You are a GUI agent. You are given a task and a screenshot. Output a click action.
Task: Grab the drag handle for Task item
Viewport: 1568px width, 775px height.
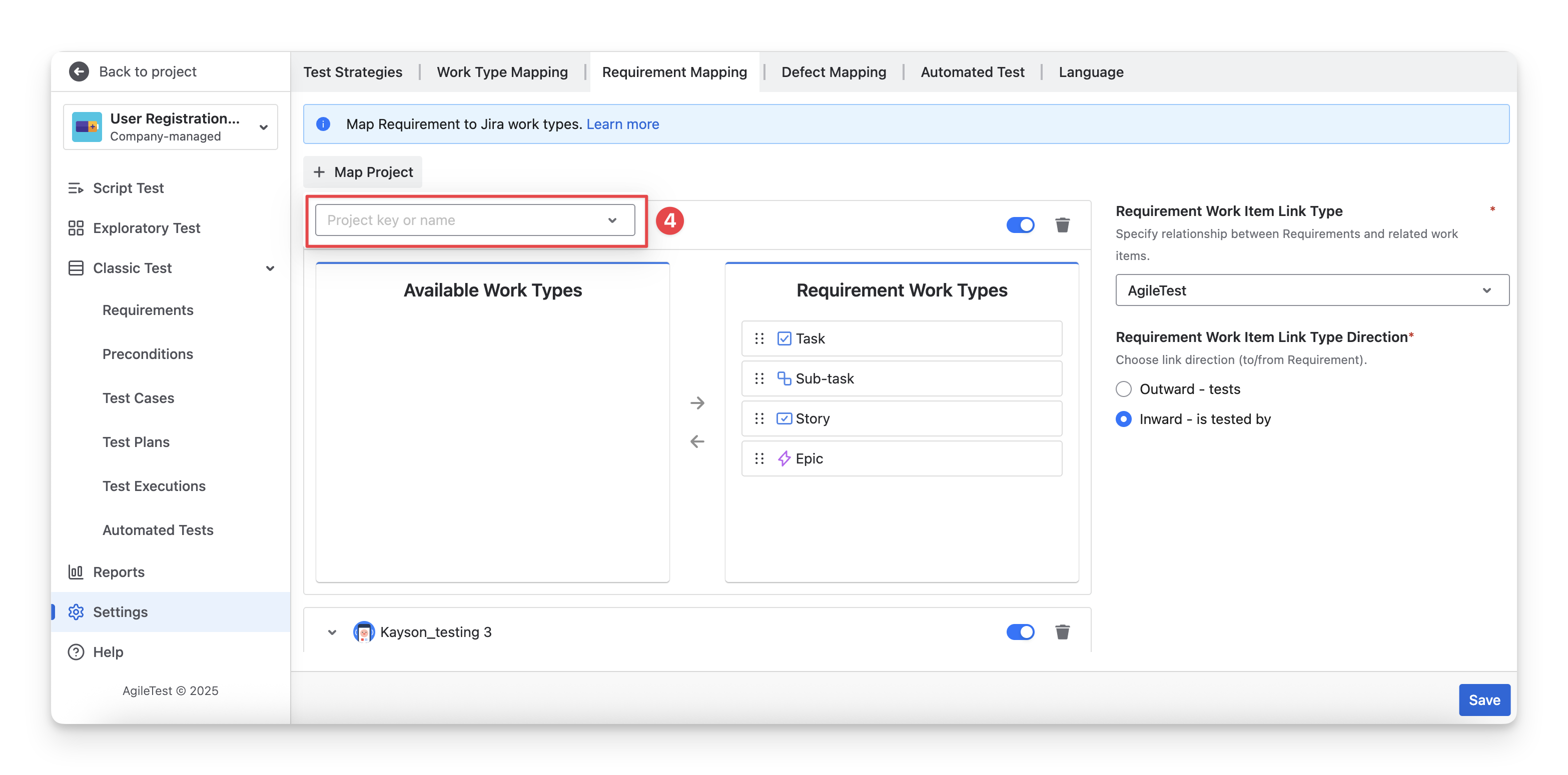tap(759, 339)
